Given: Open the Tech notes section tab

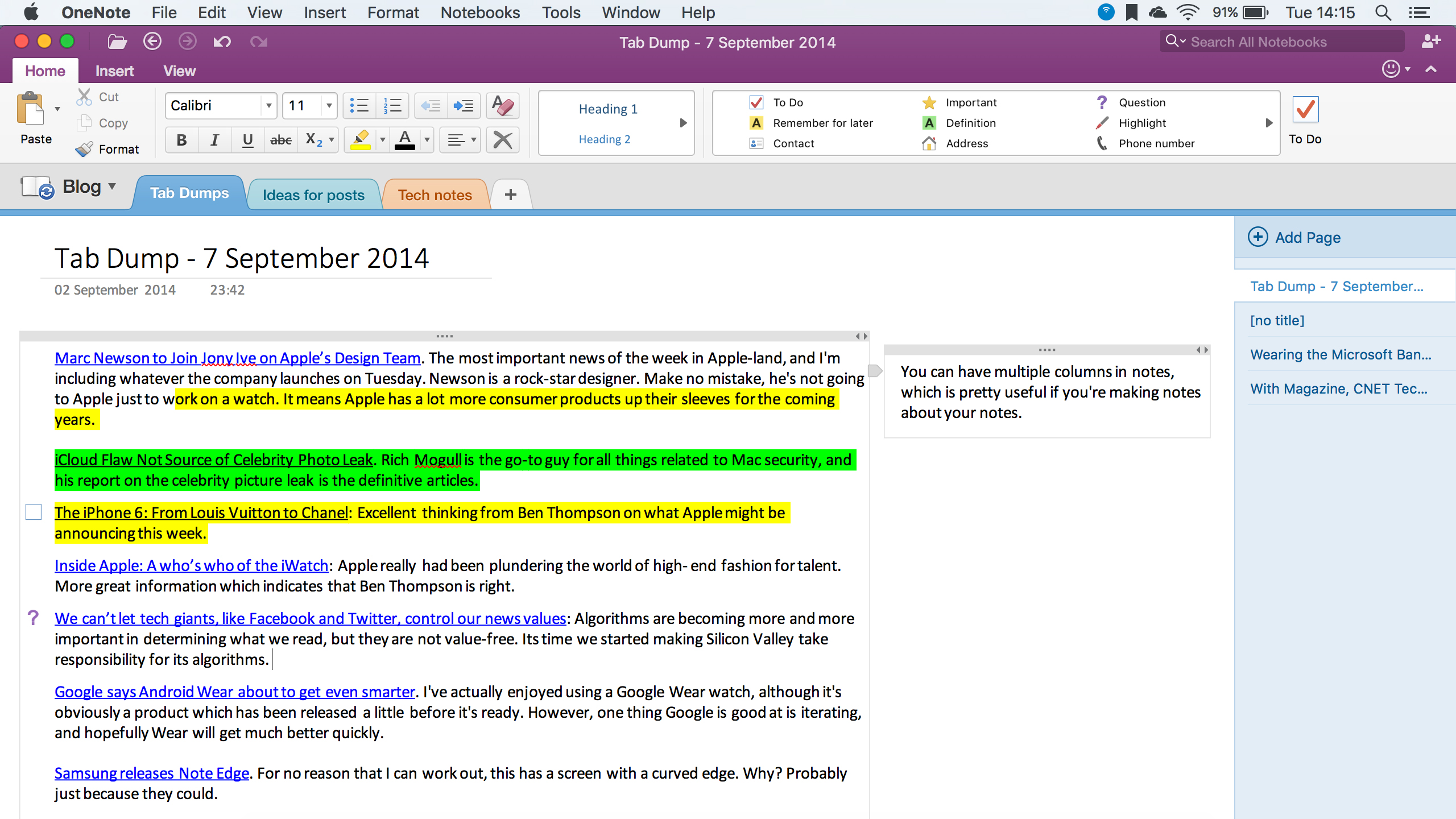Looking at the screenshot, I should pyautogui.click(x=435, y=194).
